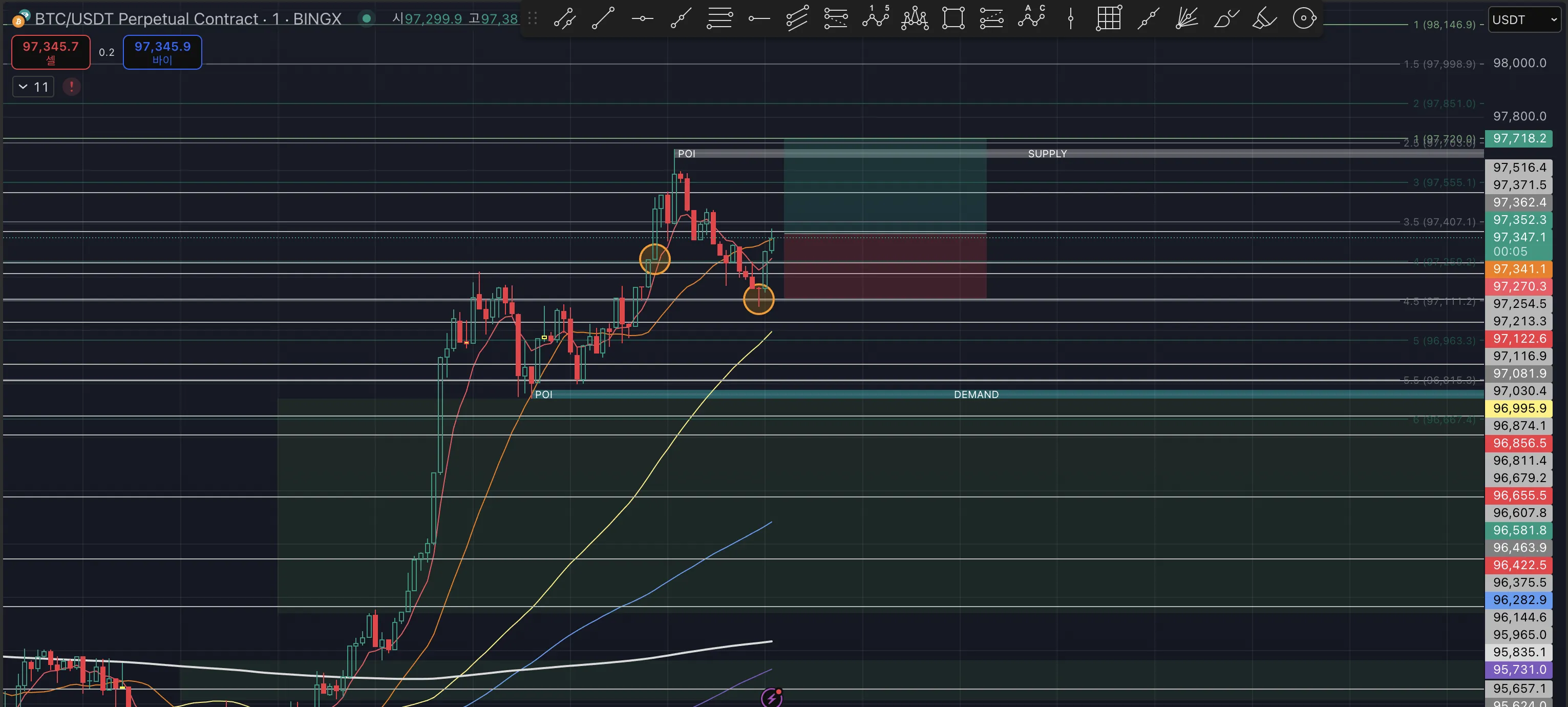The height and width of the screenshot is (707, 1568).
Task: Select the Highlighter tool
Action: (x=1264, y=19)
